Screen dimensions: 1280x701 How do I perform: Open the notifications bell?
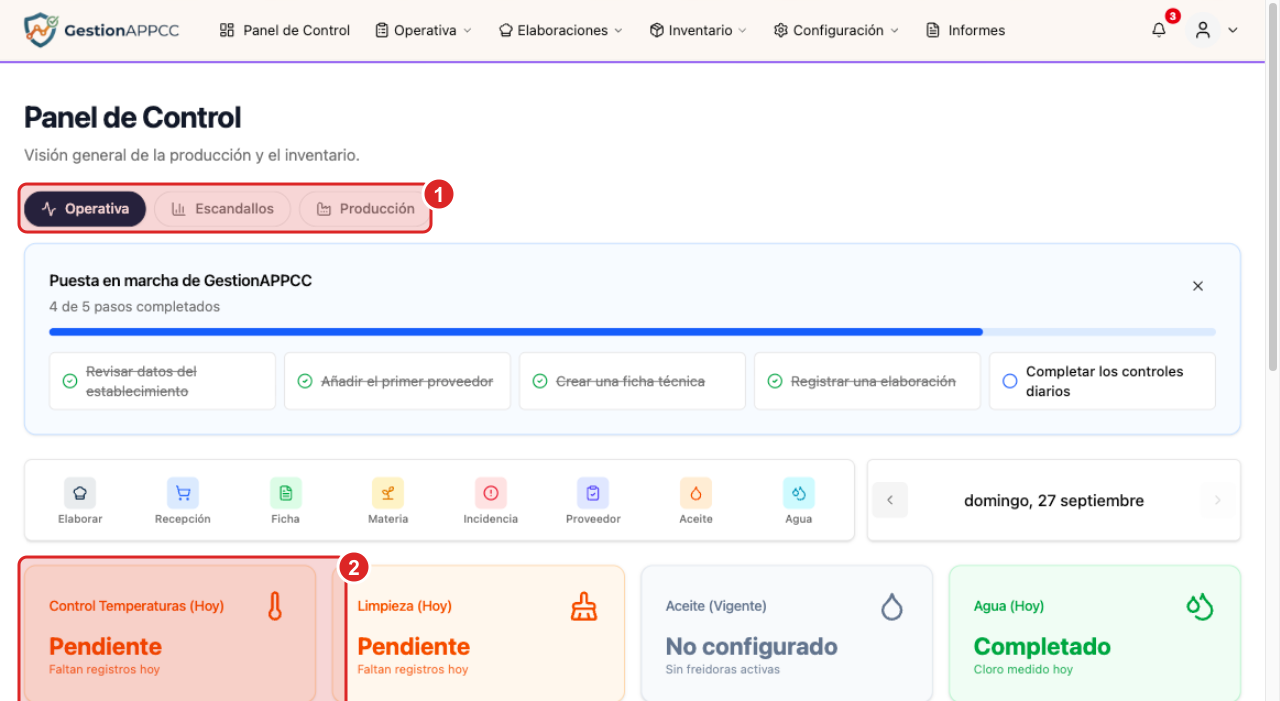coord(1159,30)
